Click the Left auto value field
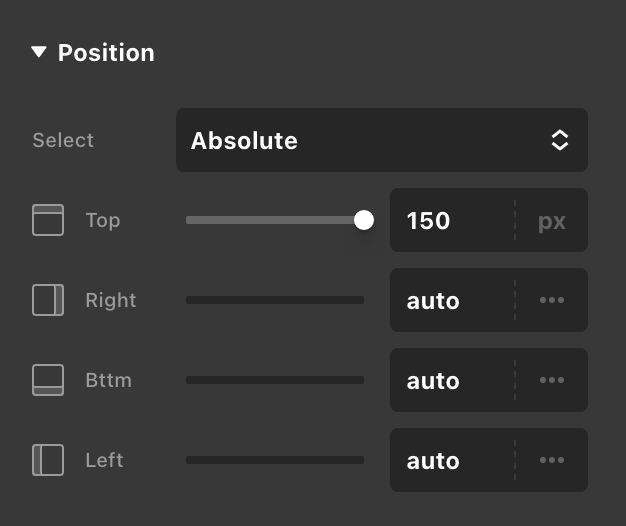626x526 pixels. point(450,460)
